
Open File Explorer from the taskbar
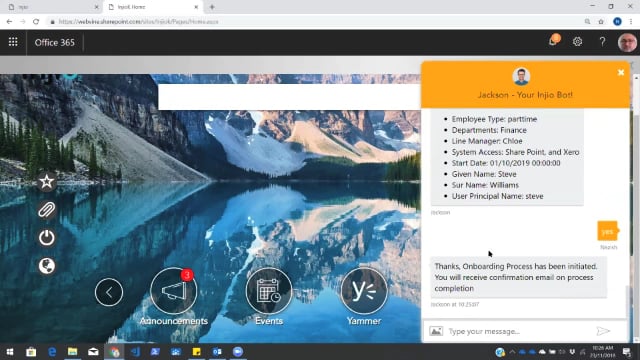click(73, 351)
